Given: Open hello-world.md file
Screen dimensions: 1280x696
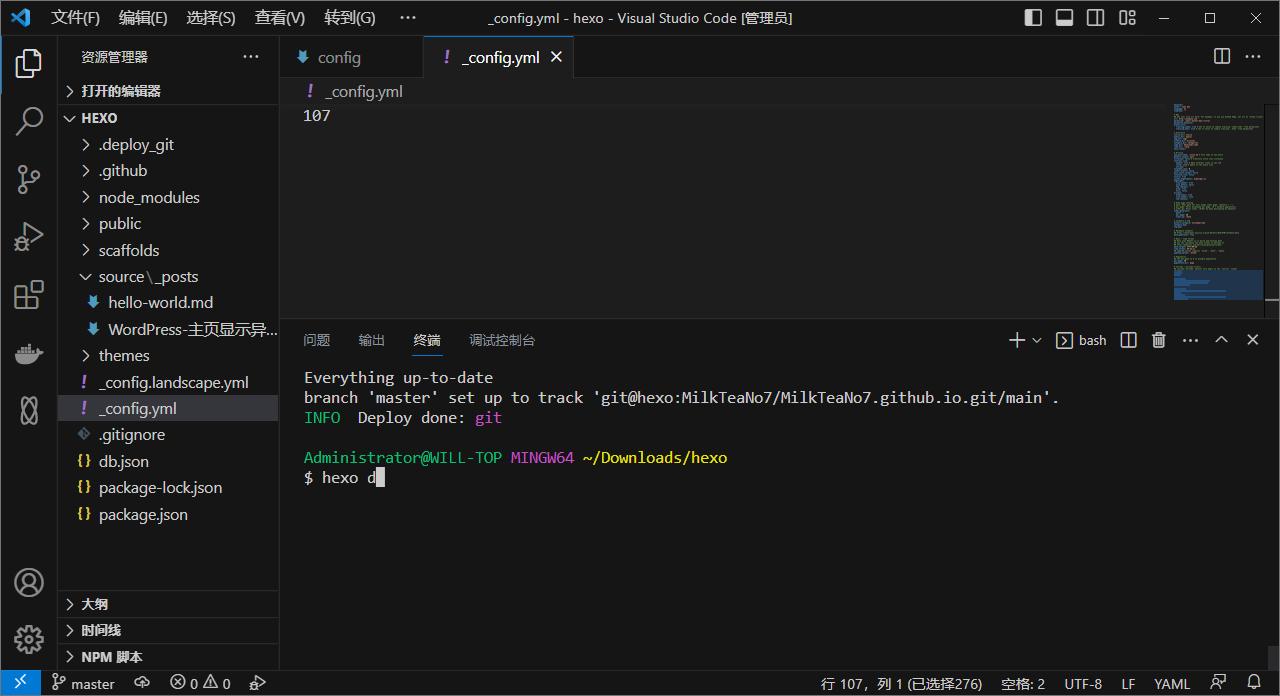Looking at the screenshot, I should click(x=168, y=302).
